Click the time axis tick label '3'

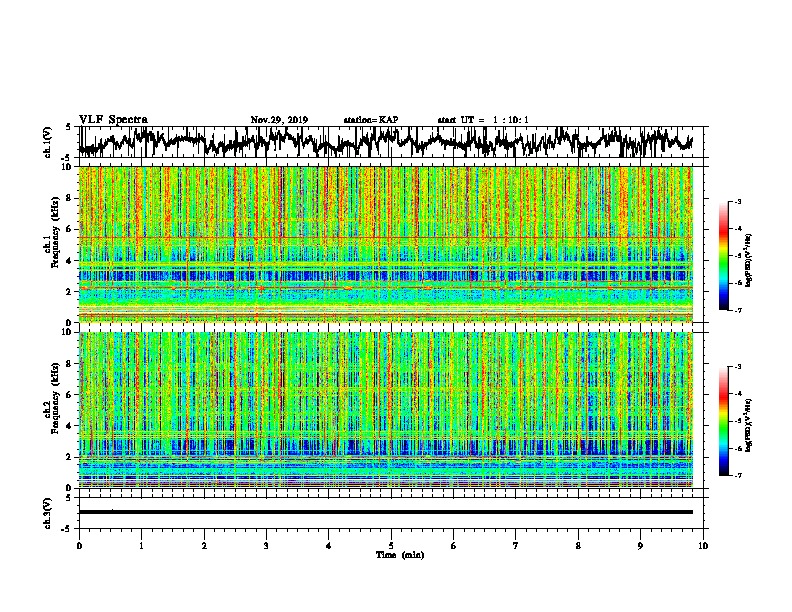(x=266, y=546)
